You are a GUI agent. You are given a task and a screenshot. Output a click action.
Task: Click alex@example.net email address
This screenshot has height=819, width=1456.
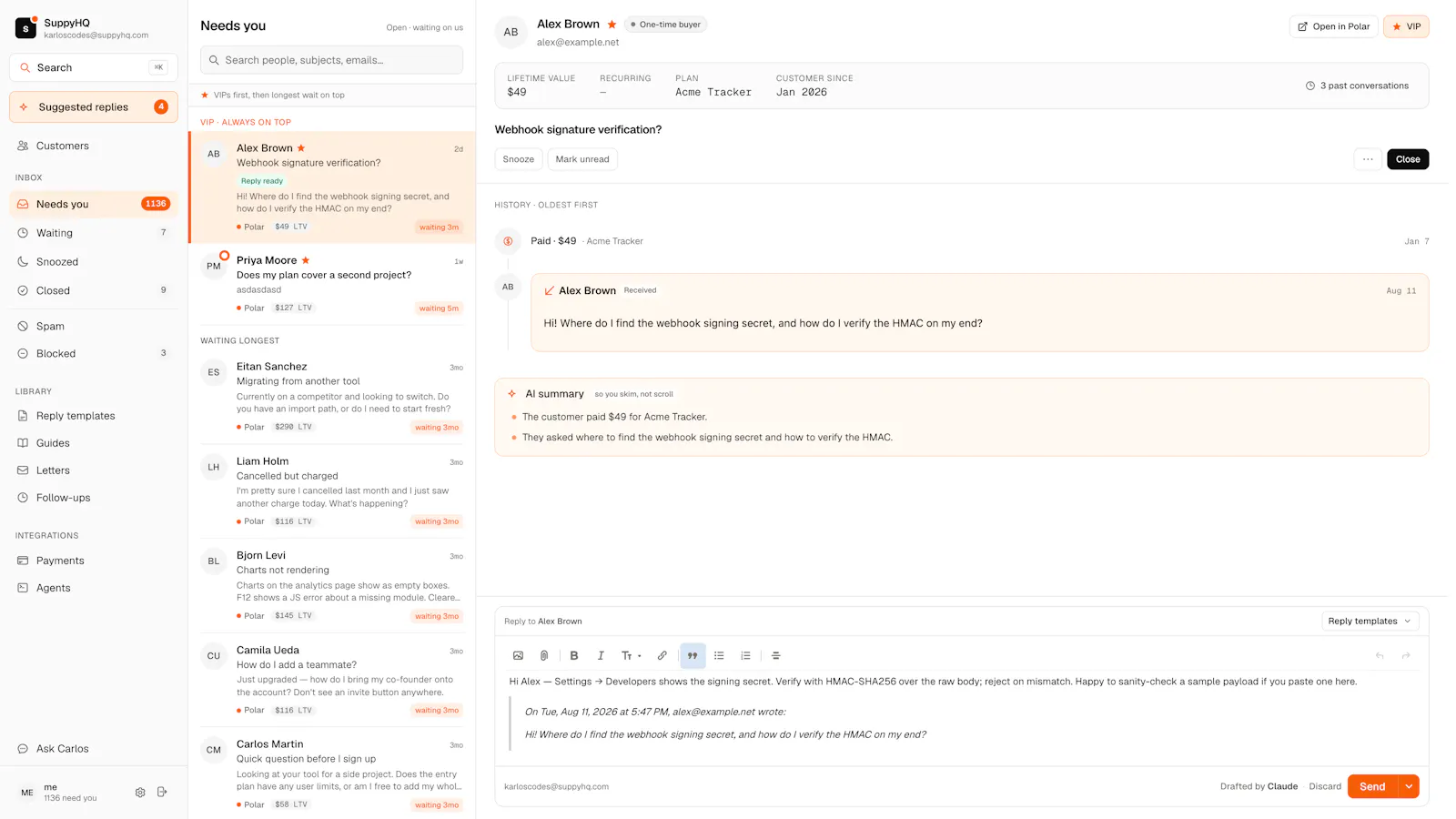[x=578, y=42]
